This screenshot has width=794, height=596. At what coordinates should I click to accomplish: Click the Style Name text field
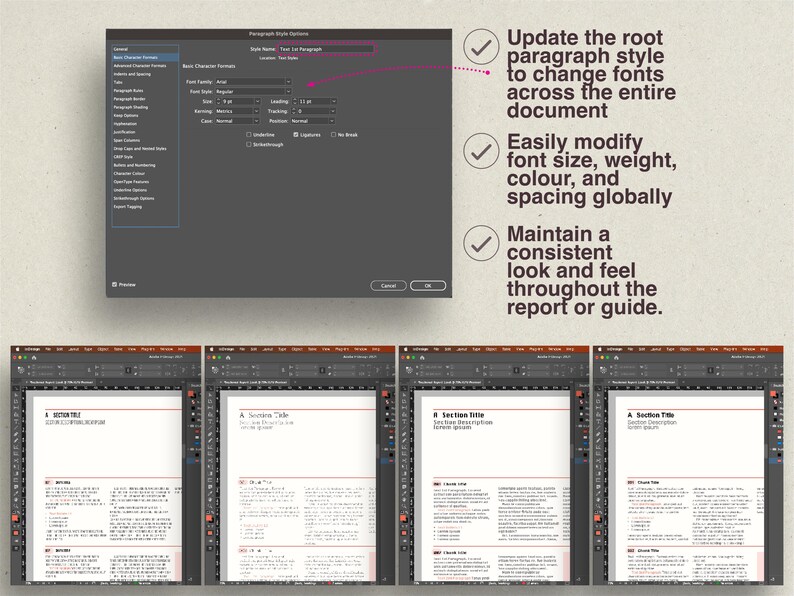coord(327,49)
